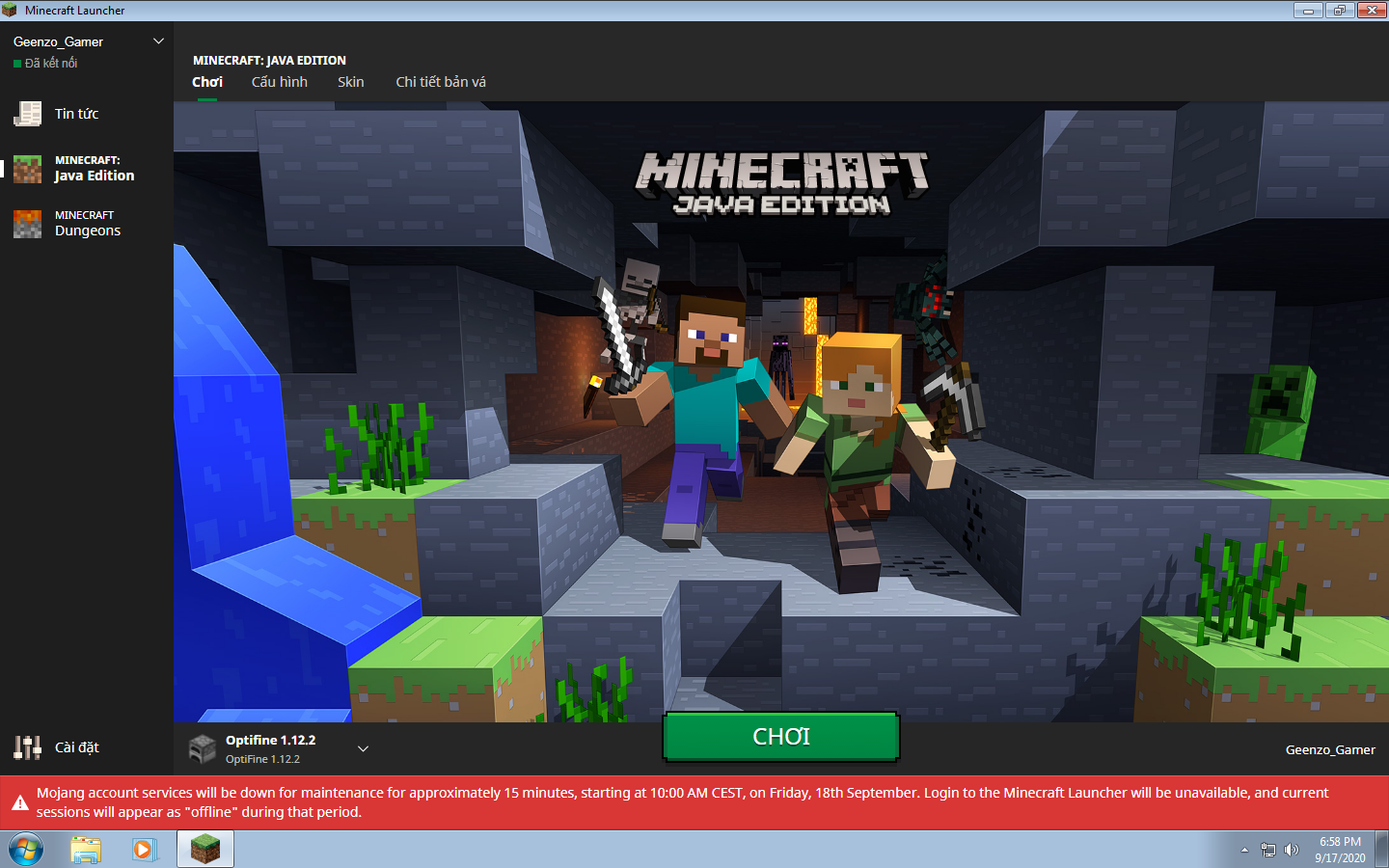Open File Explorer from the taskbar
Image resolution: width=1389 pixels, height=868 pixels.
[x=86, y=850]
